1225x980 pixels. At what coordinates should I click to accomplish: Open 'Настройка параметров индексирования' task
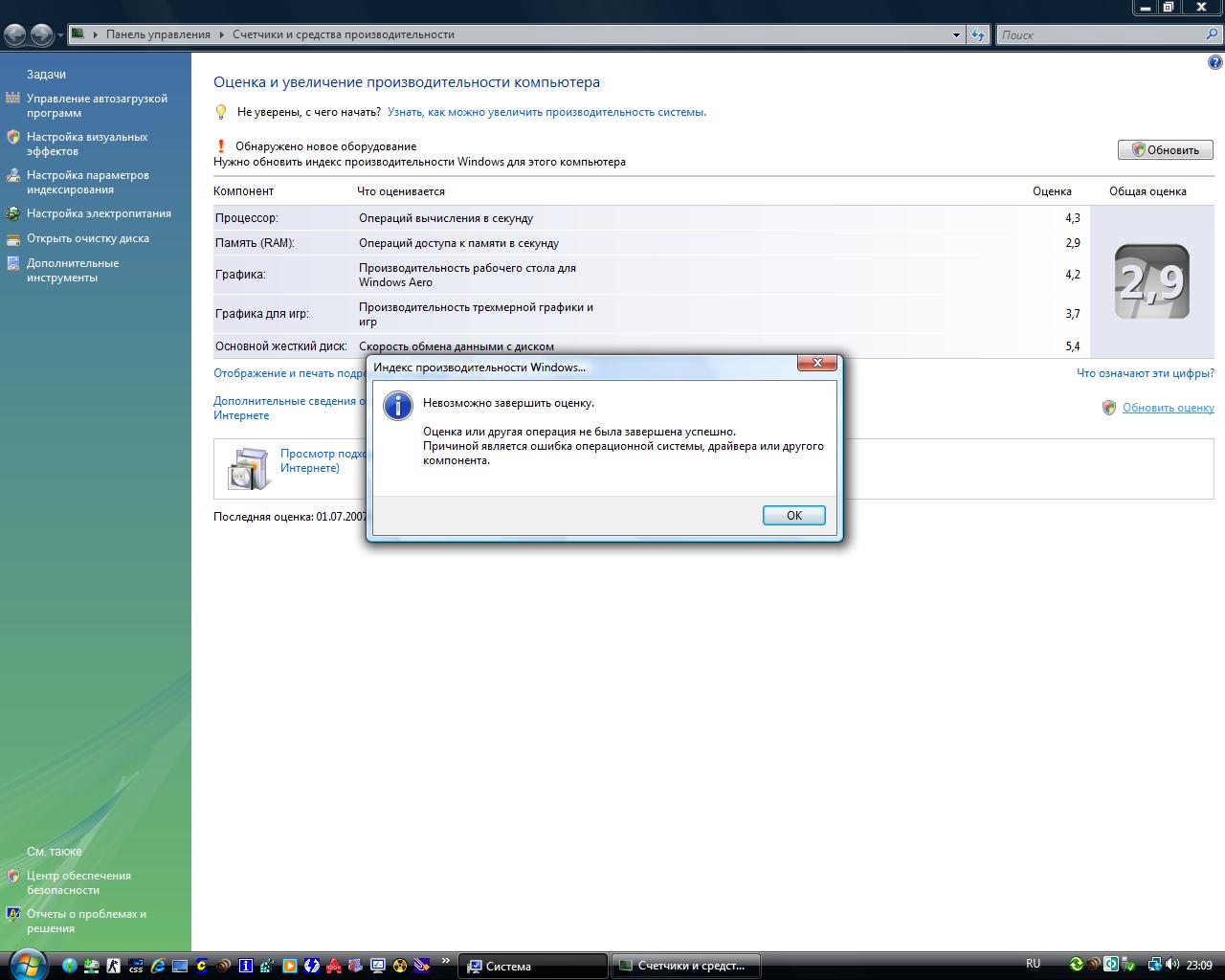[88, 182]
